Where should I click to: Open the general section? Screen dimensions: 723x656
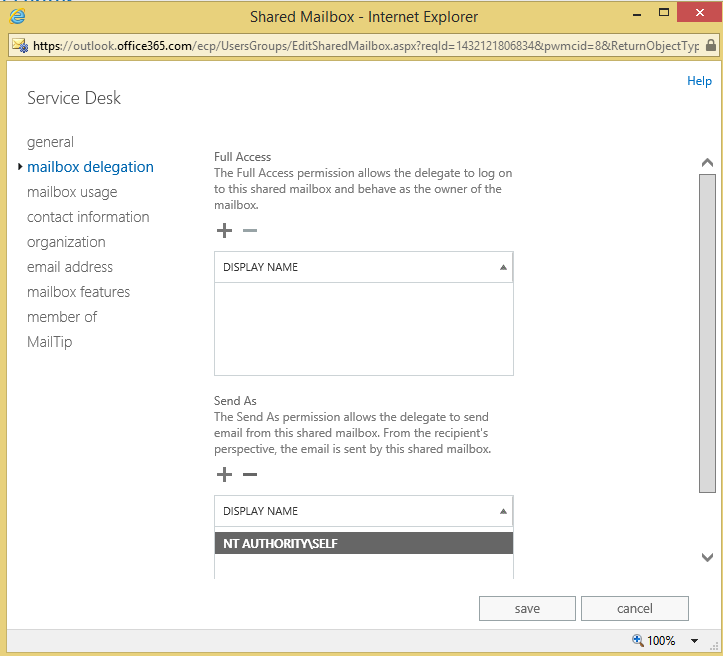[x=50, y=142]
